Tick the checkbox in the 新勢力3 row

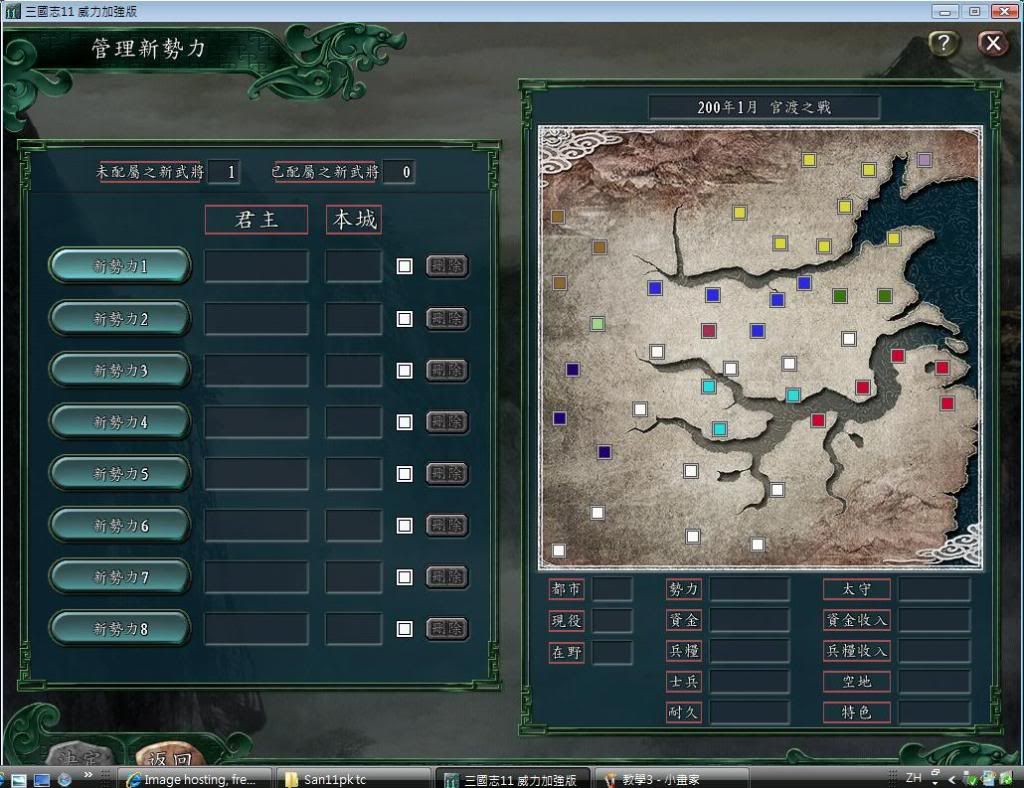[x=405, y=370]
